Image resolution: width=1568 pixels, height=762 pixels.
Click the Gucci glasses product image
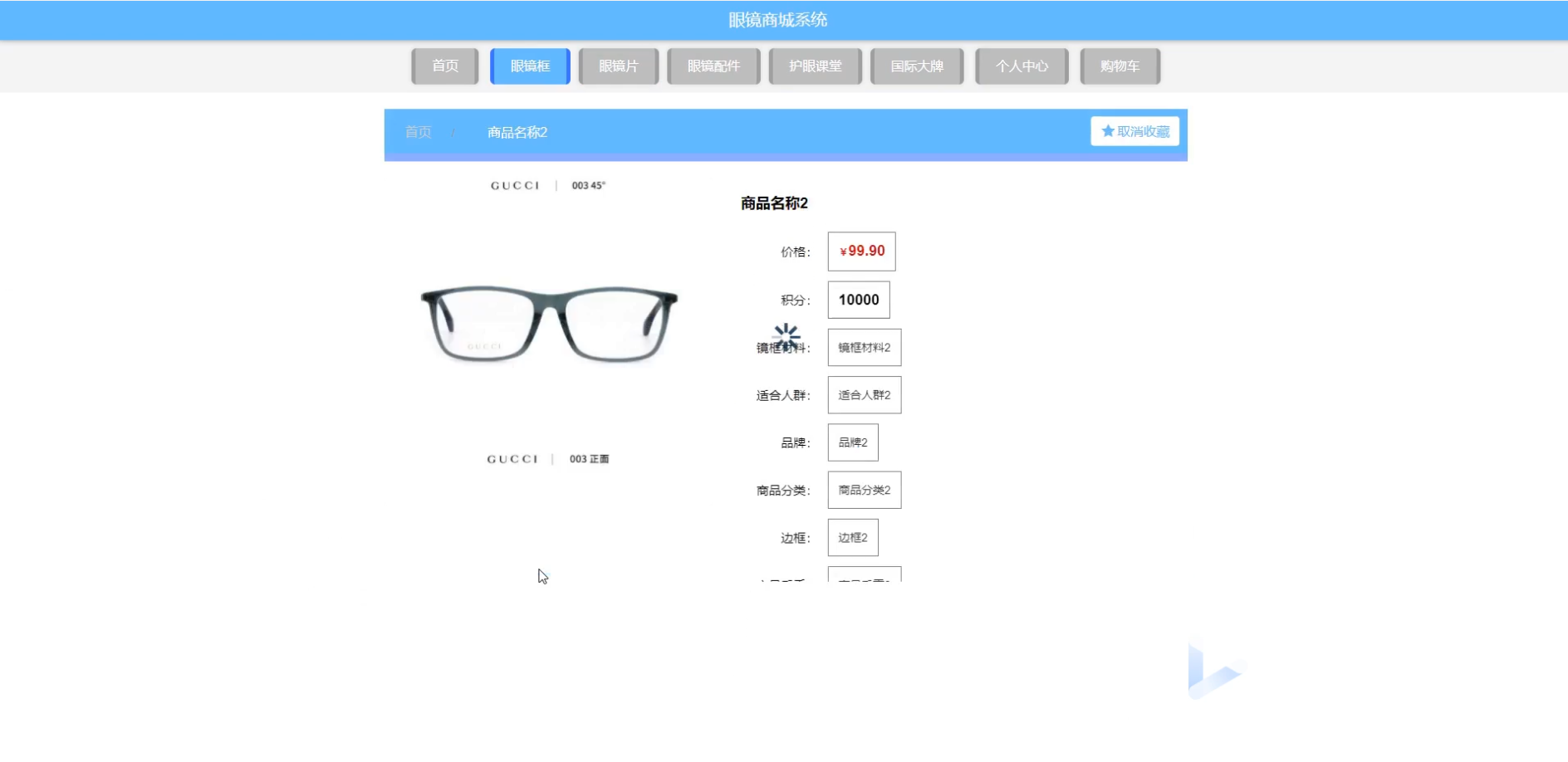pos(549,324)
